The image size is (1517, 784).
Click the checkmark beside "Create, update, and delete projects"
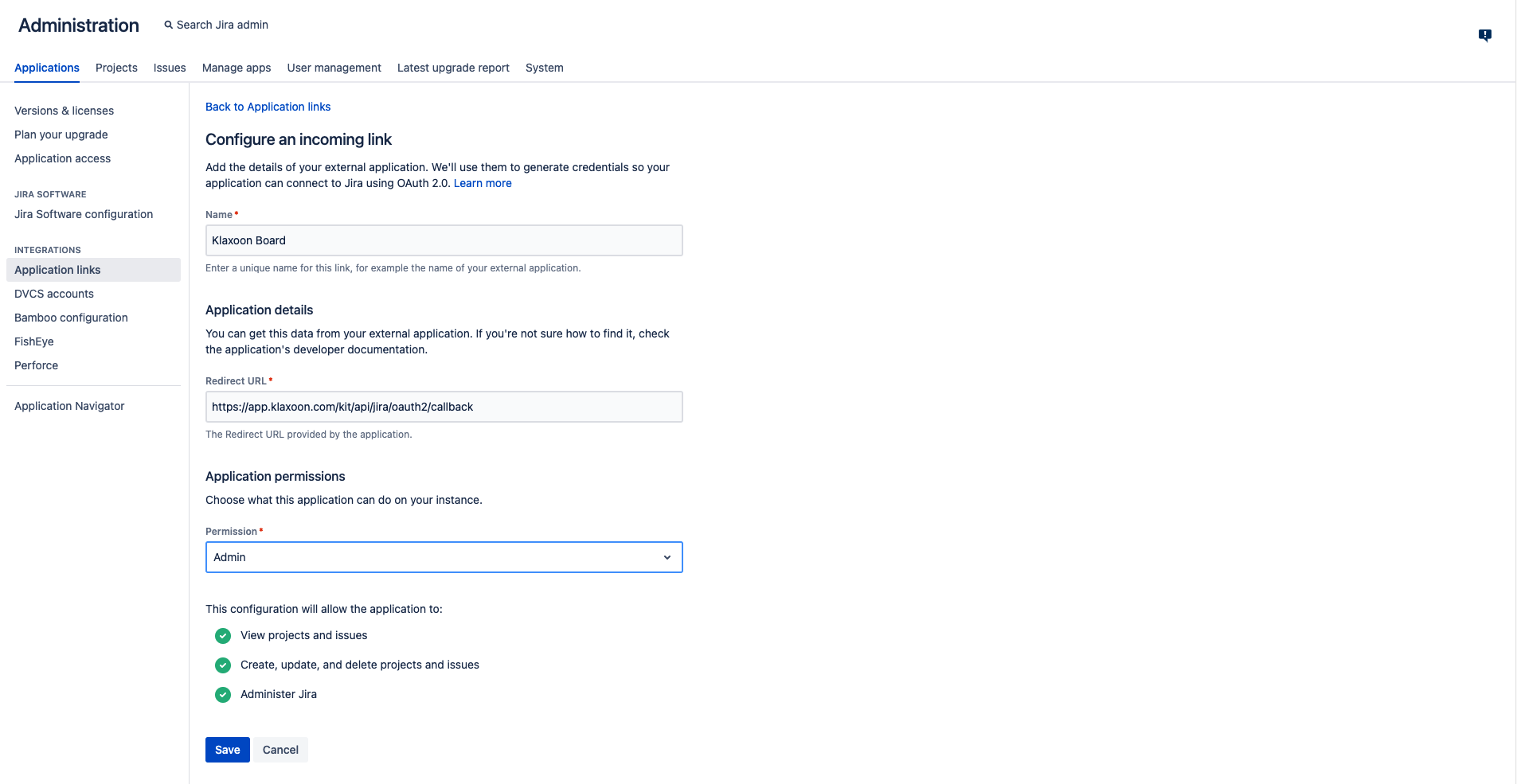(223, 665)
